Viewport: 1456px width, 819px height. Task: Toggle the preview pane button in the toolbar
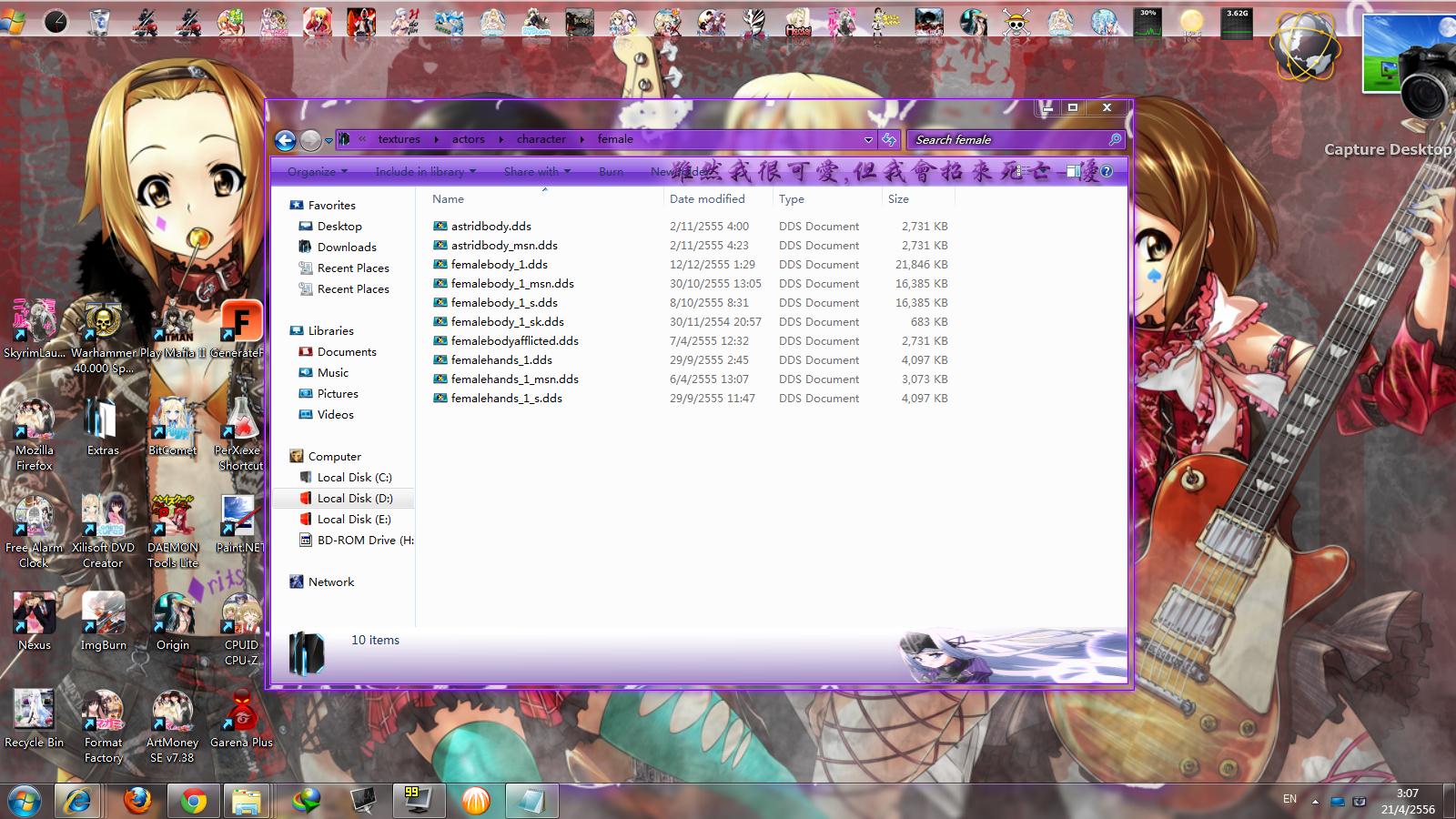1074,171
